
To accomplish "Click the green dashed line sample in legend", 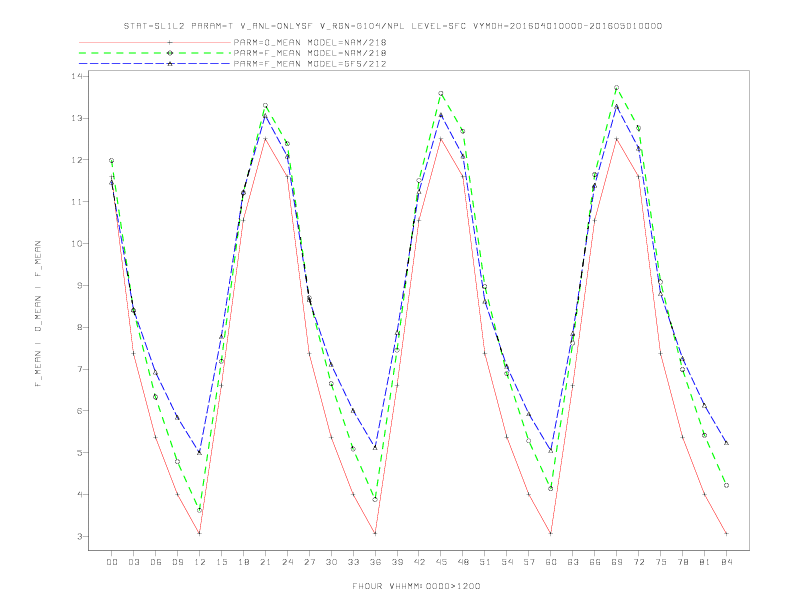I will click(155, 53).
